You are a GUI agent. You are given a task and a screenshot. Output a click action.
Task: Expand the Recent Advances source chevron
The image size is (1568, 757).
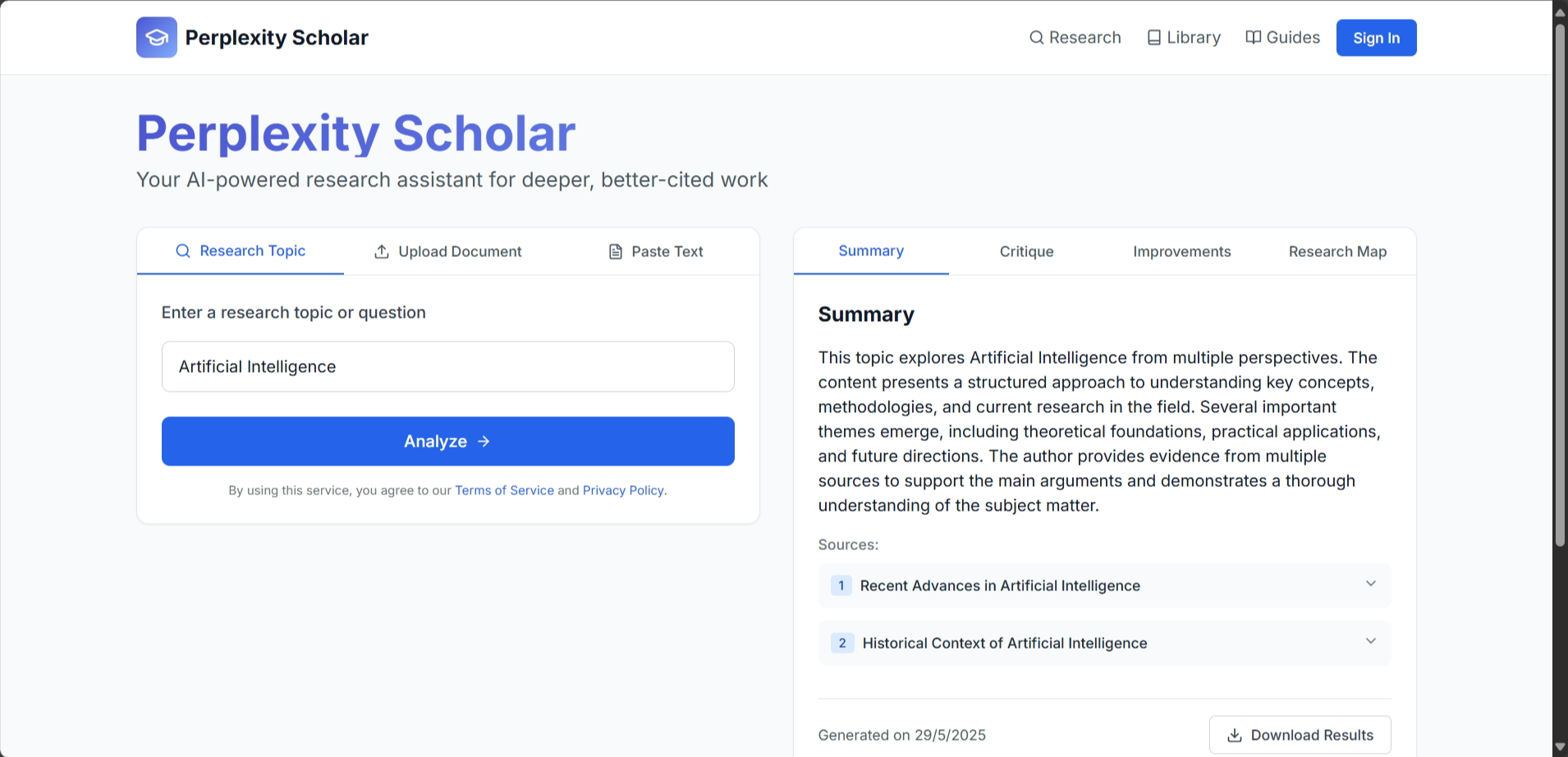(1370, 584)
